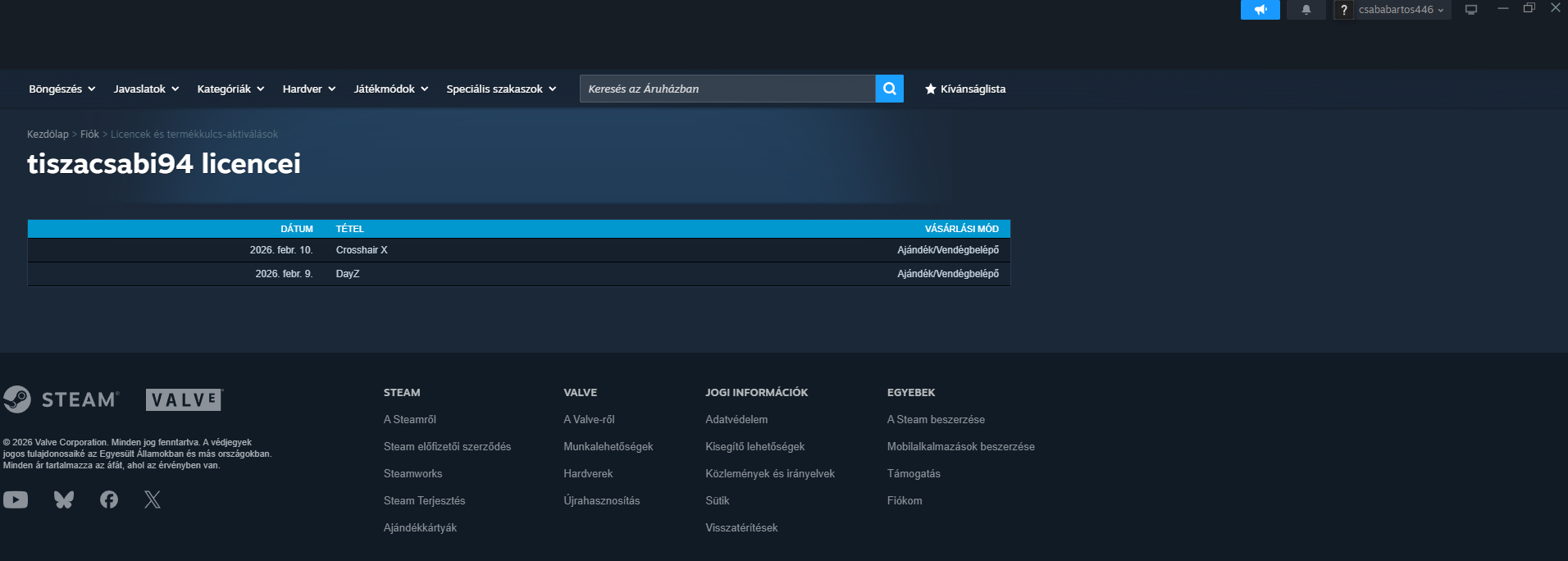Expand the Játékmódok menu

point(391,89)
